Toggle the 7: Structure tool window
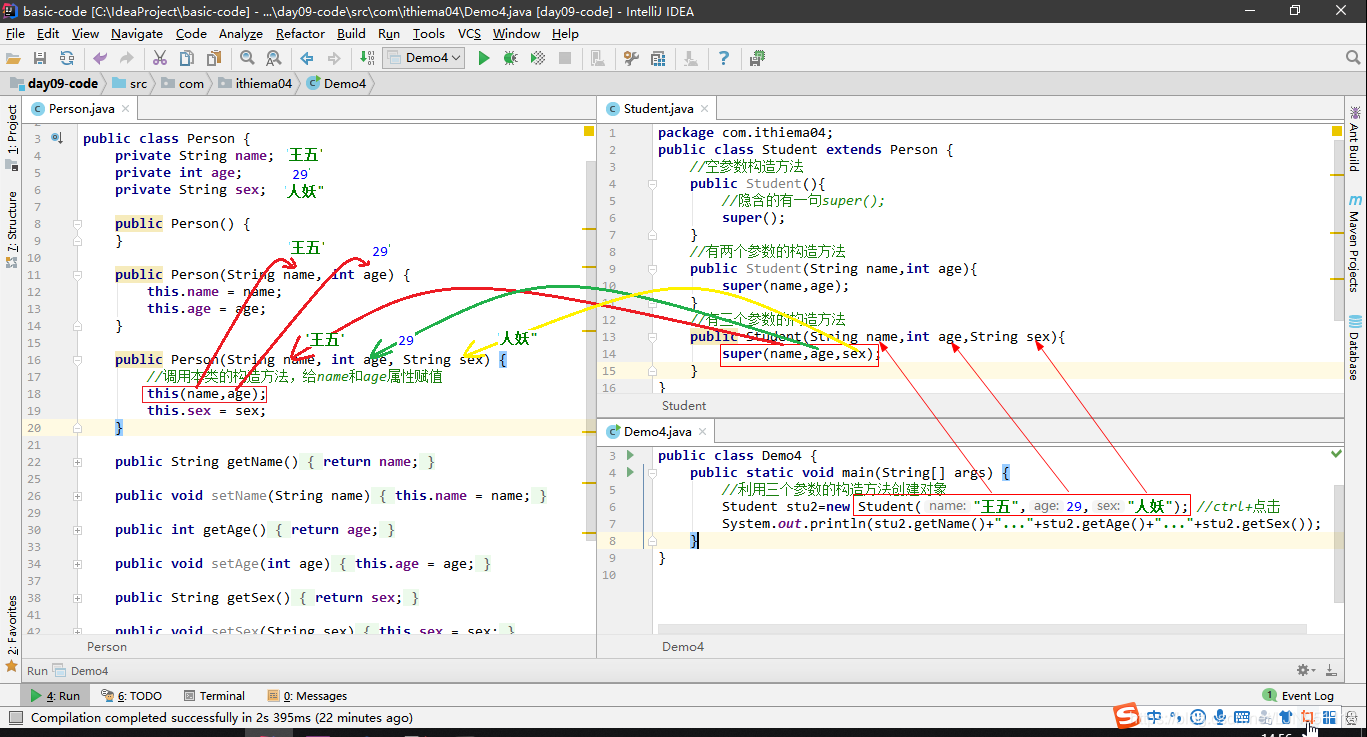This screenshot has width=1367, height=737. tap(12, 229)
